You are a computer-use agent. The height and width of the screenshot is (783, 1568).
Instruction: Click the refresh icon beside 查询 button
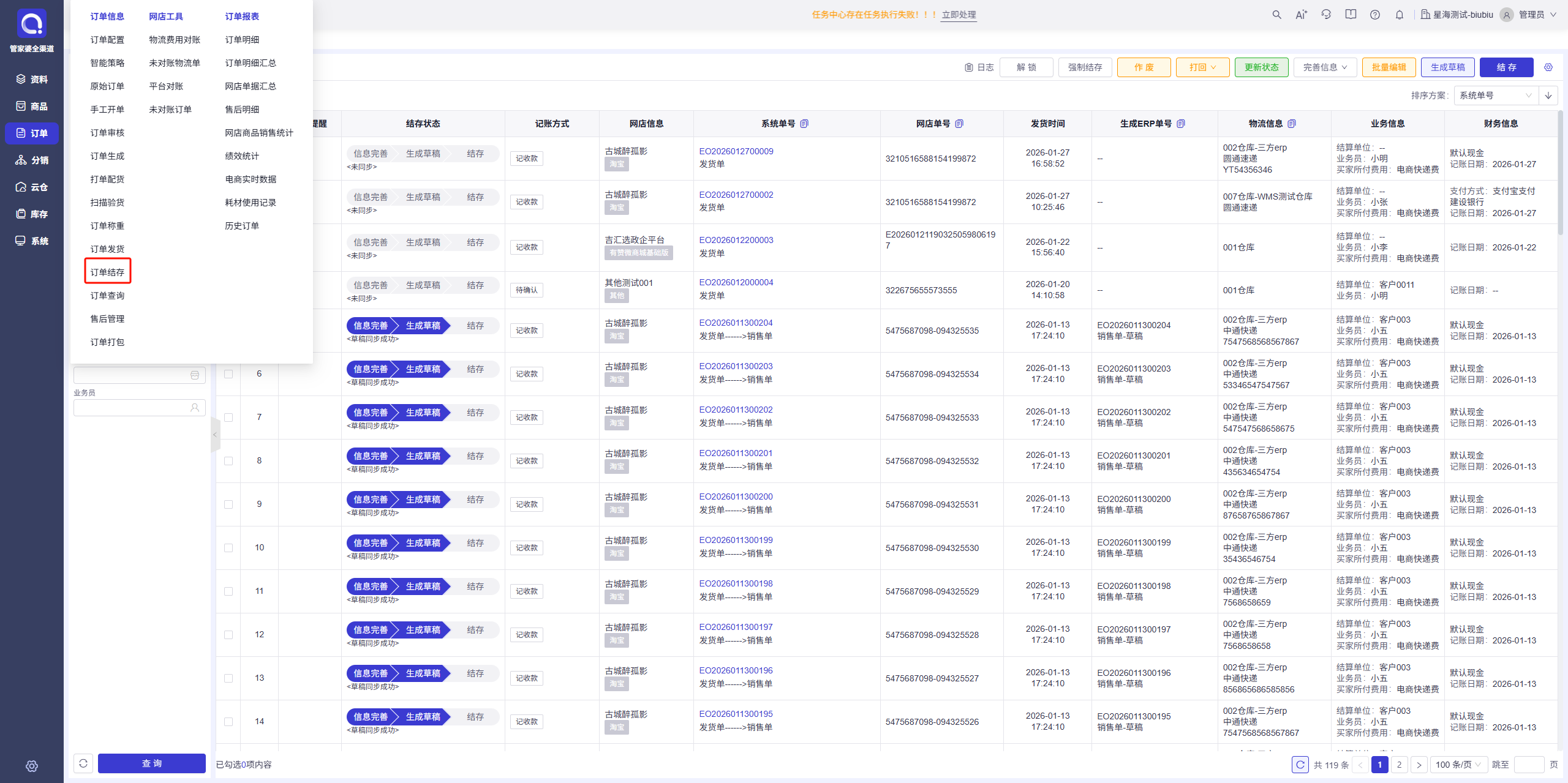83,763
